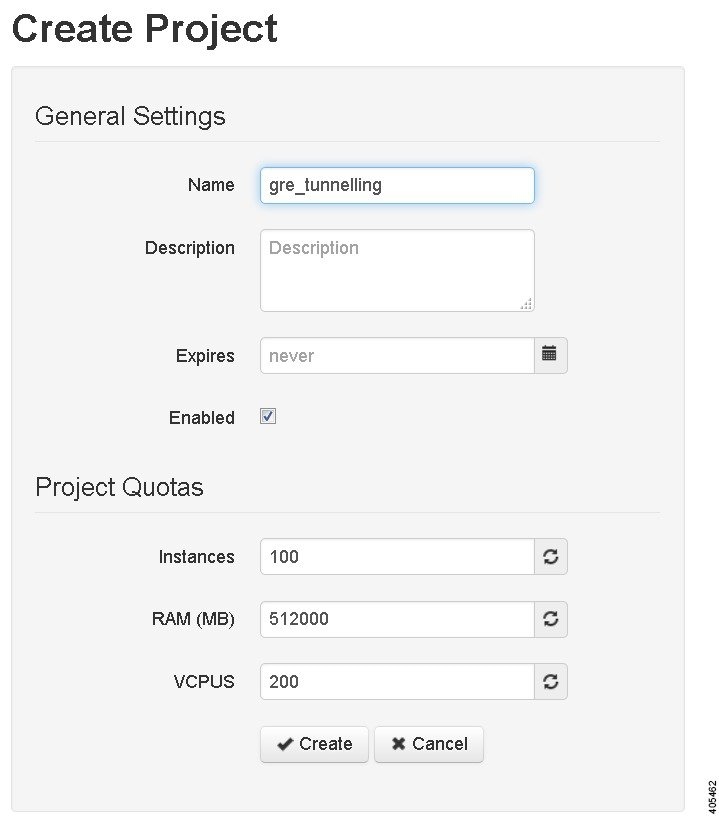Viewport: 719px width, 818px height.
Task: Click the X icon inside Cancel button
Action: click(x=401, y=744)
